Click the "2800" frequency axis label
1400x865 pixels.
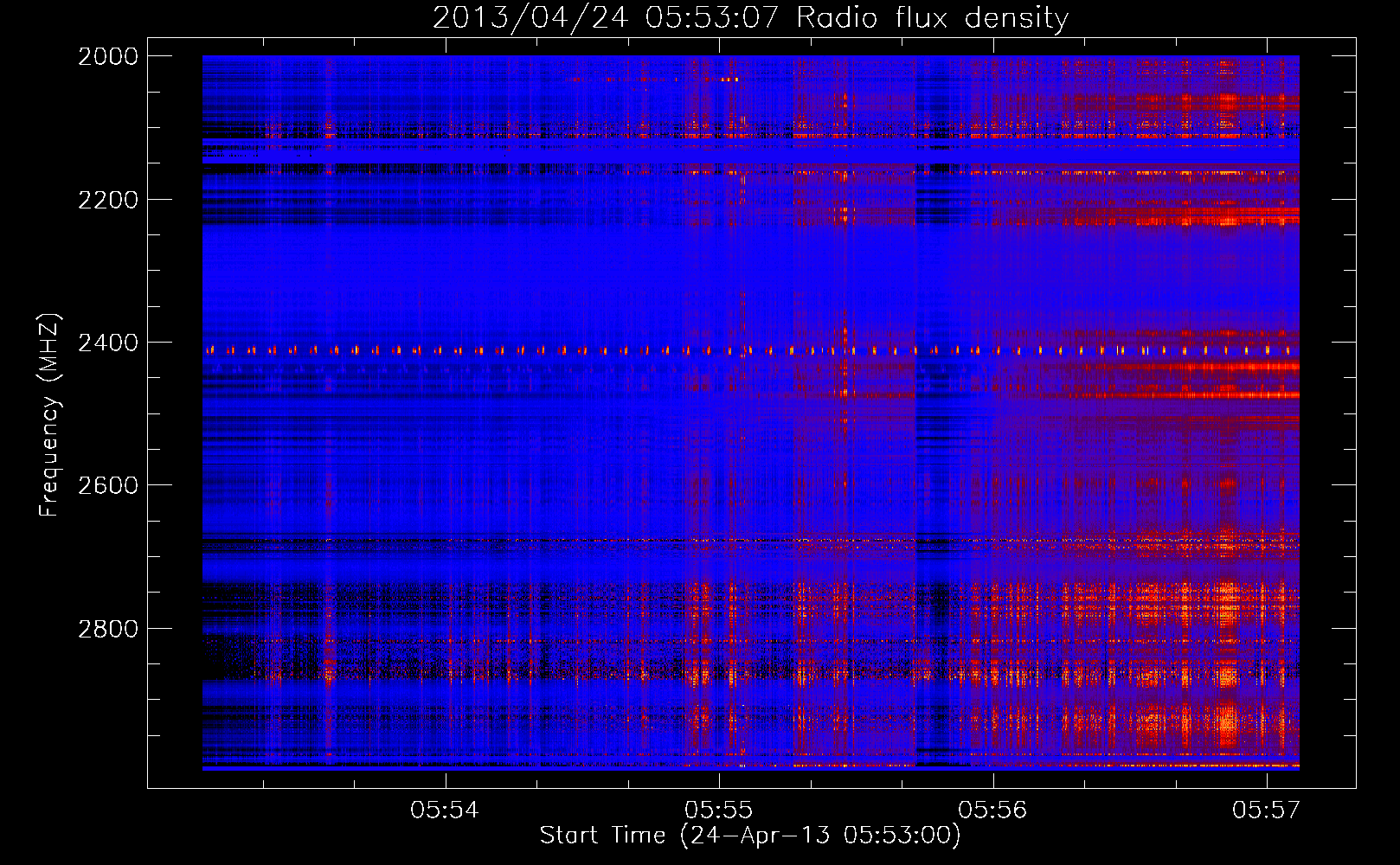pos(108,628)
